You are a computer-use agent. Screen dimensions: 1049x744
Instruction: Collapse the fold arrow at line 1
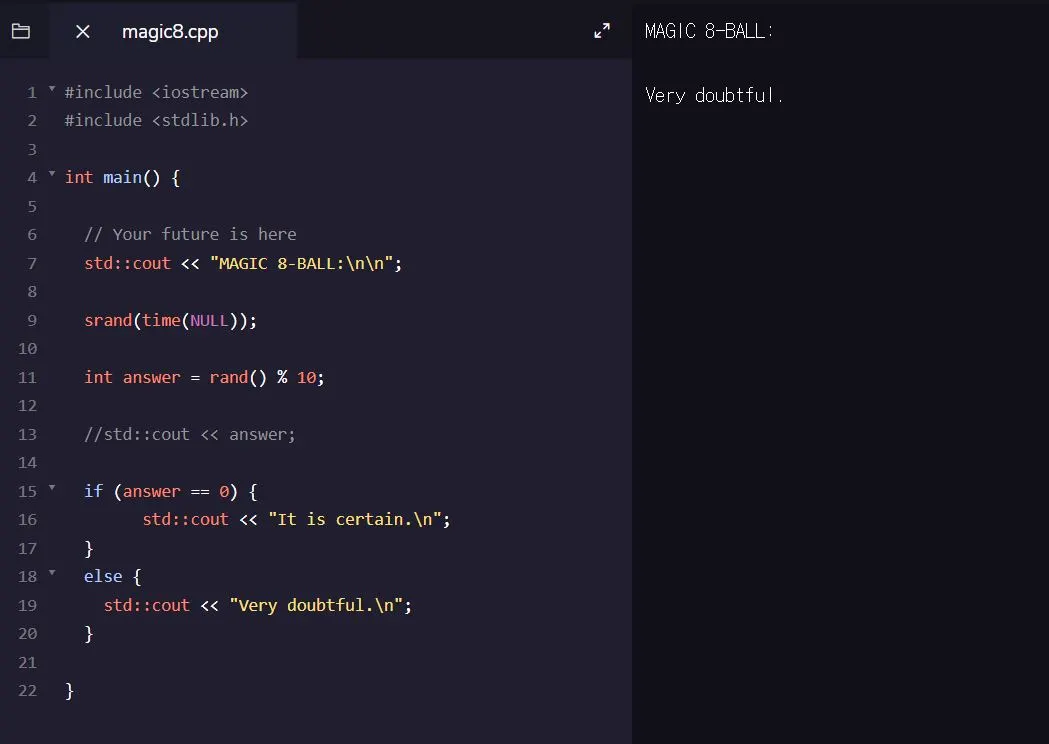pos(52,88)
